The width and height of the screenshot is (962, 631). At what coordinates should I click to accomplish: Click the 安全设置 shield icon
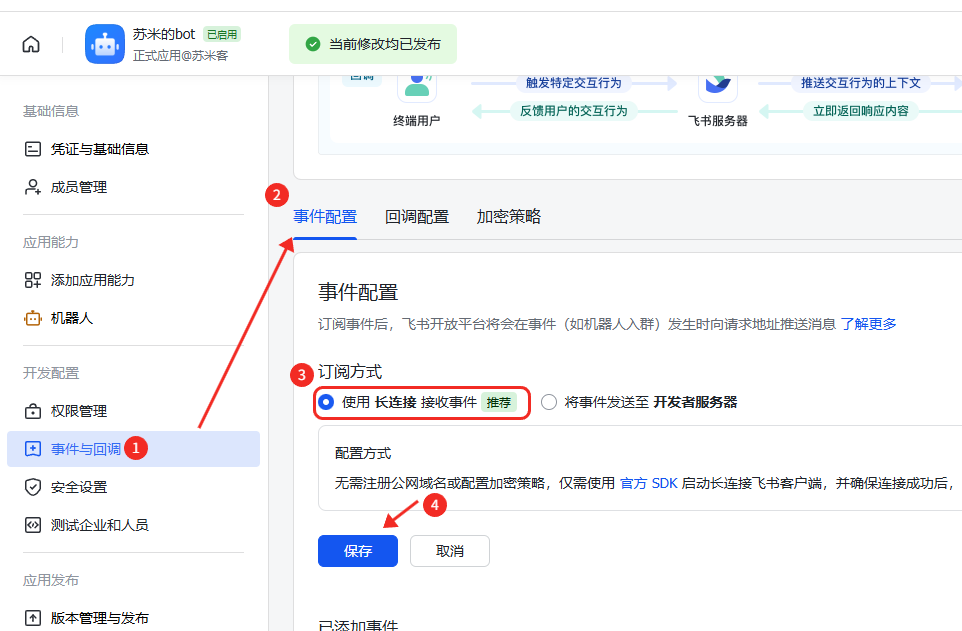(x=33, y=487)
